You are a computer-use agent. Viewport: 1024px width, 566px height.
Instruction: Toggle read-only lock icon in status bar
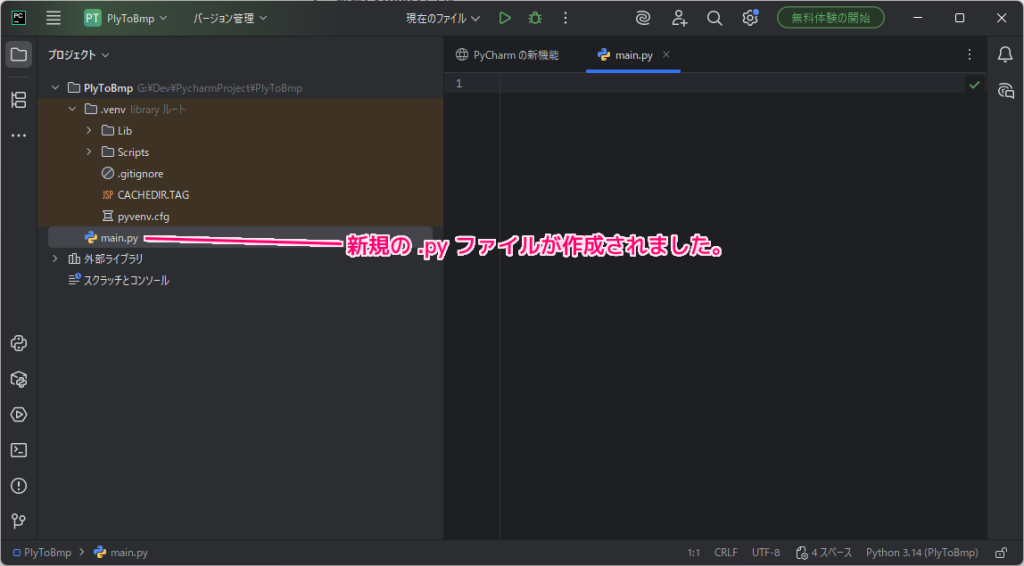(x=1000, y=553)
